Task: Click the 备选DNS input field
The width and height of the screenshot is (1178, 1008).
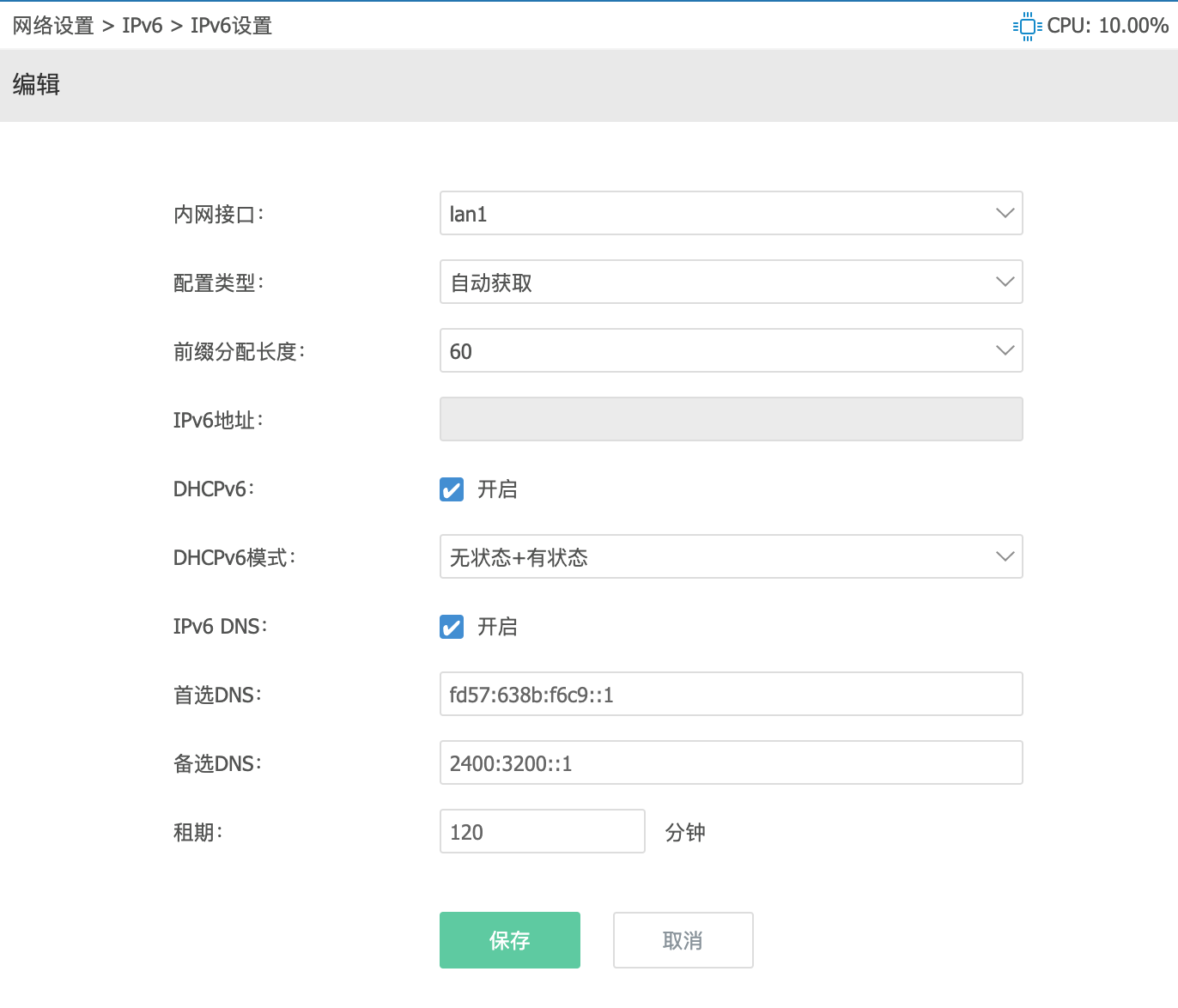Action: pos(730,762)
